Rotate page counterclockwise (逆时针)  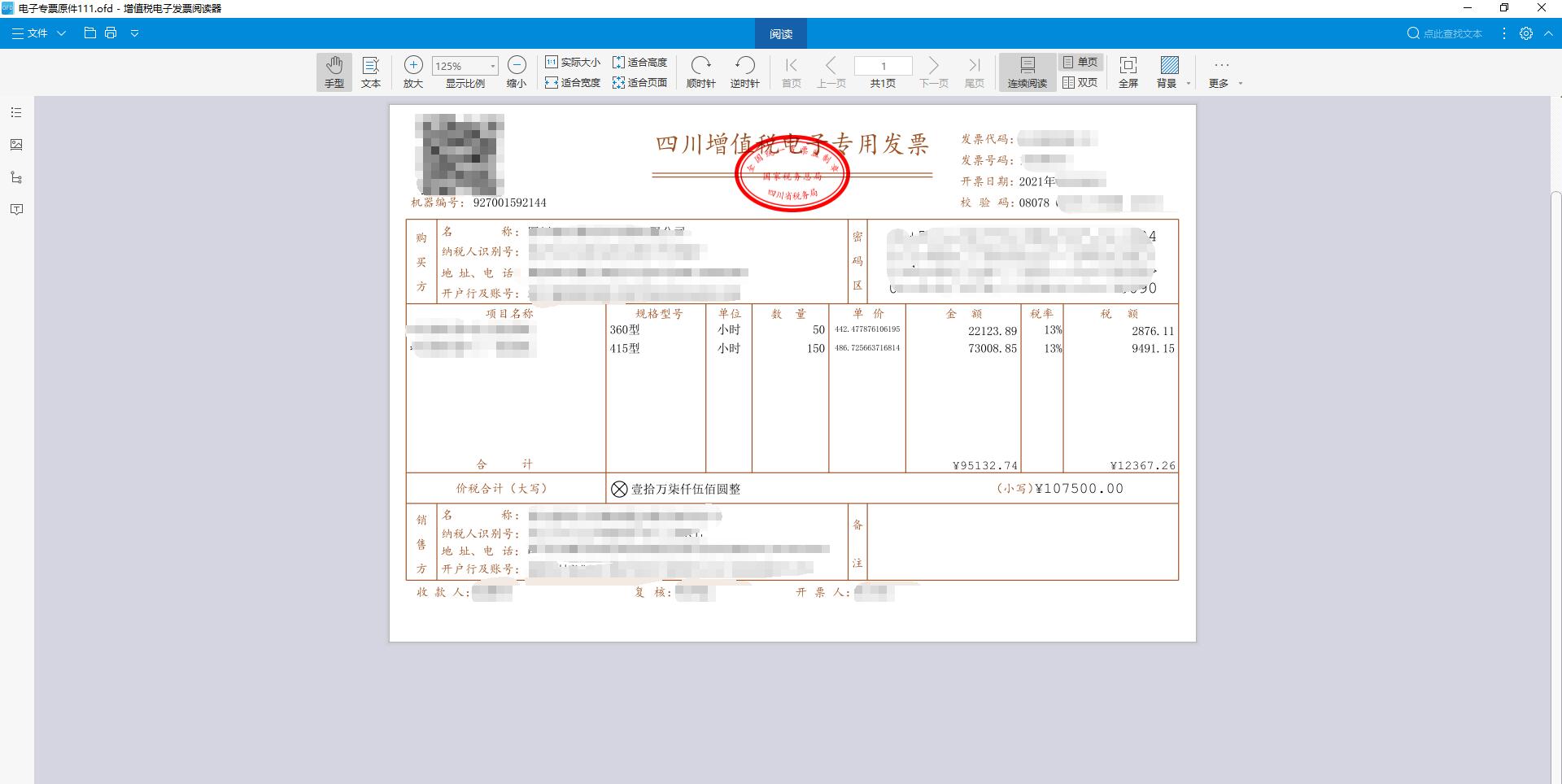[744, 72]
